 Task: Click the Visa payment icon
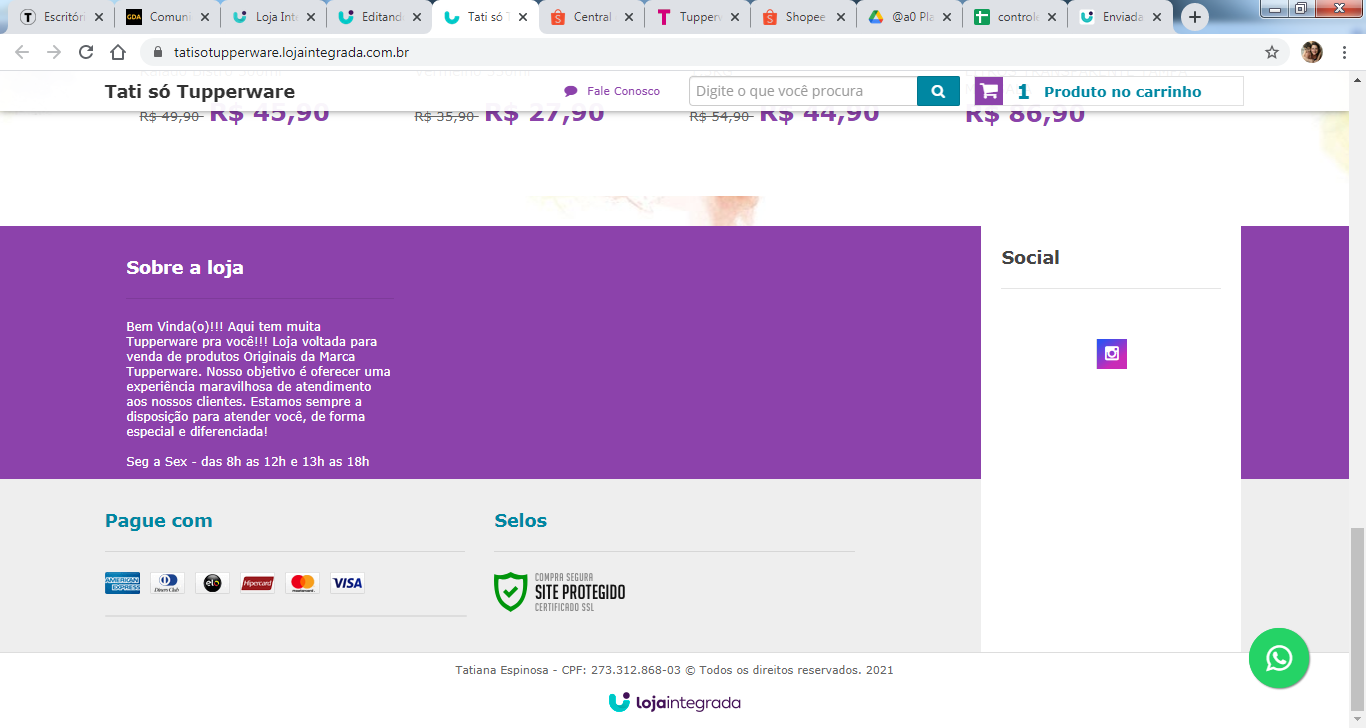point(347,583)
